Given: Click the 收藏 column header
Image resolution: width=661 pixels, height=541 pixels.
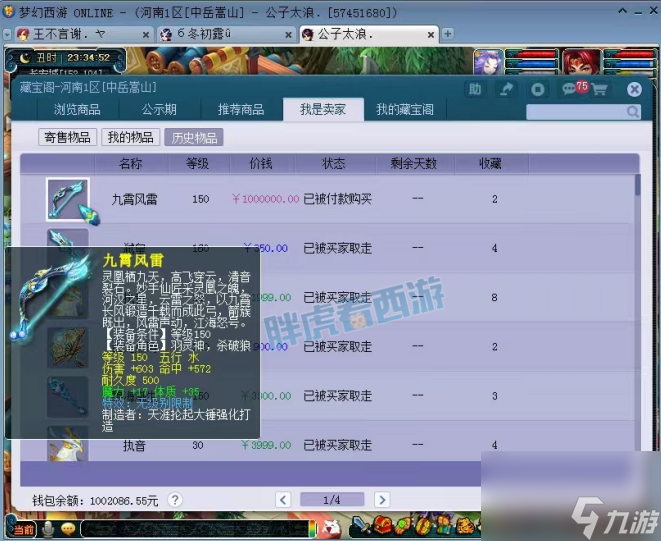Looking at the screenshot, I should 490,164.
